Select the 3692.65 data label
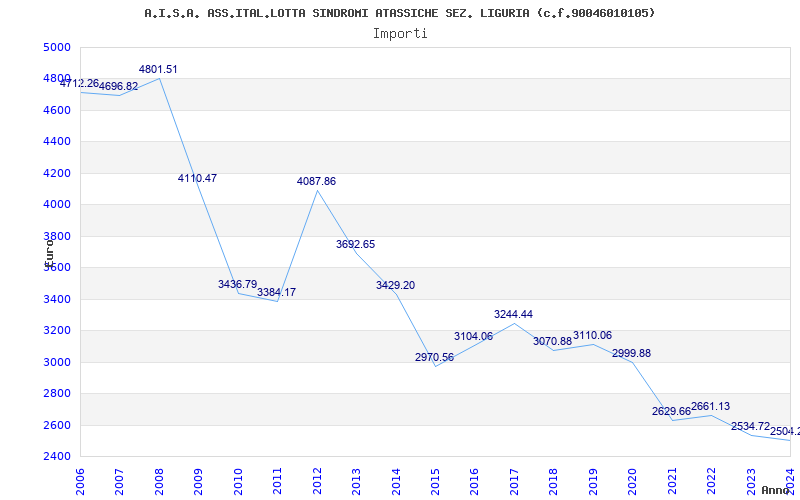This screenshot has height=500, width=800. point(356,244)
